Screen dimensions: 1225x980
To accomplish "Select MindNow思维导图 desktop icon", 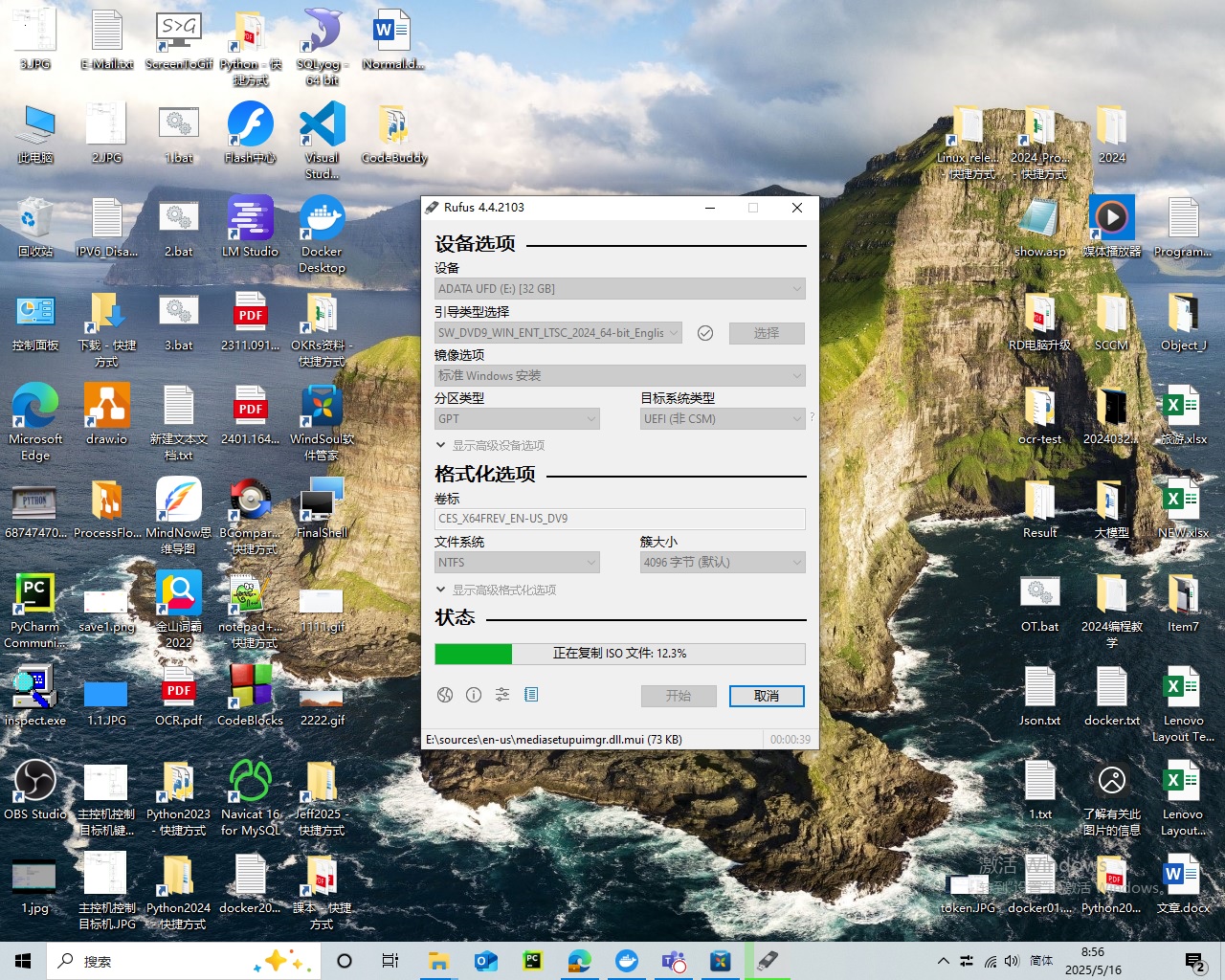I will coord(179,517).
